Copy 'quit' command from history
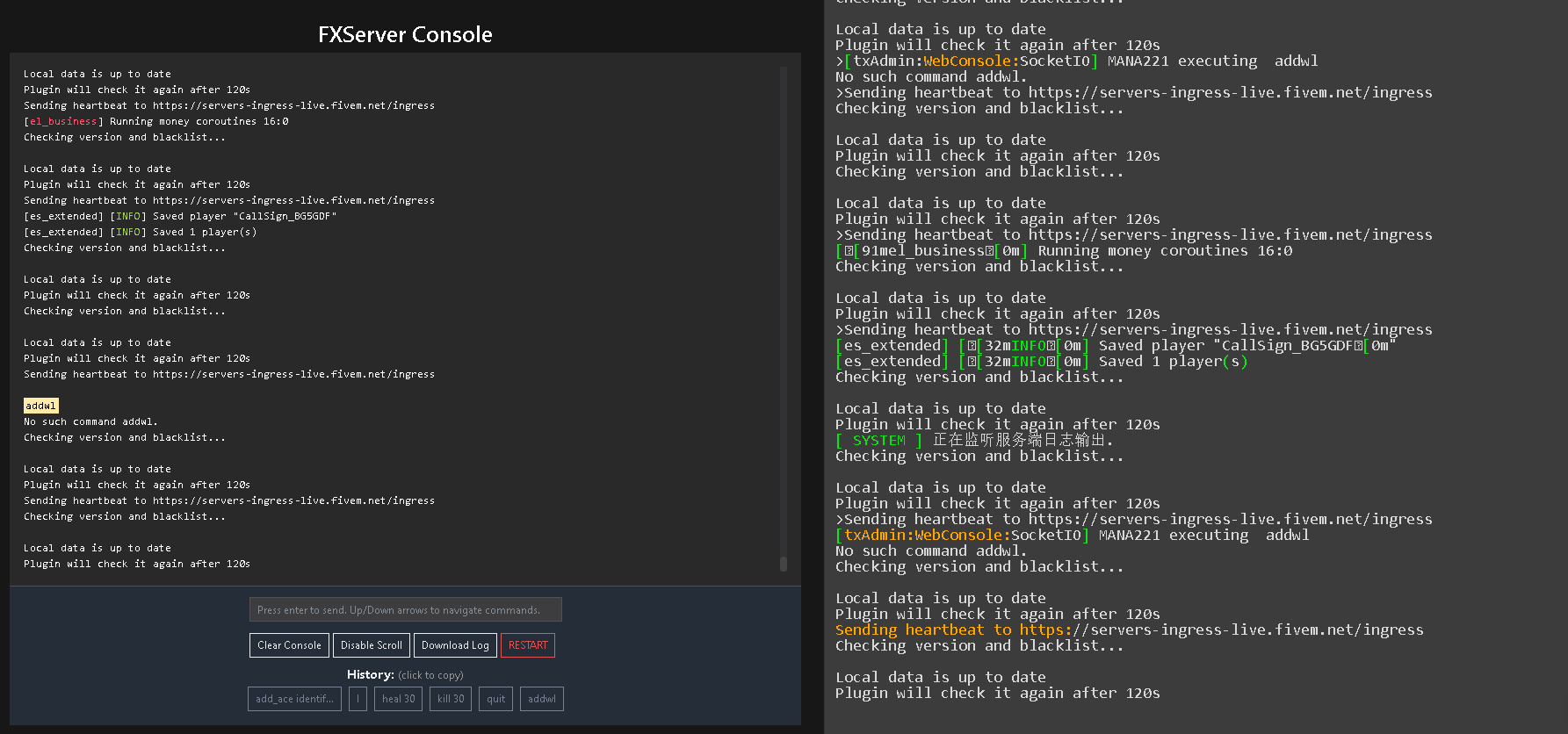The image size is (1568, 734). [x=495, y=699]
